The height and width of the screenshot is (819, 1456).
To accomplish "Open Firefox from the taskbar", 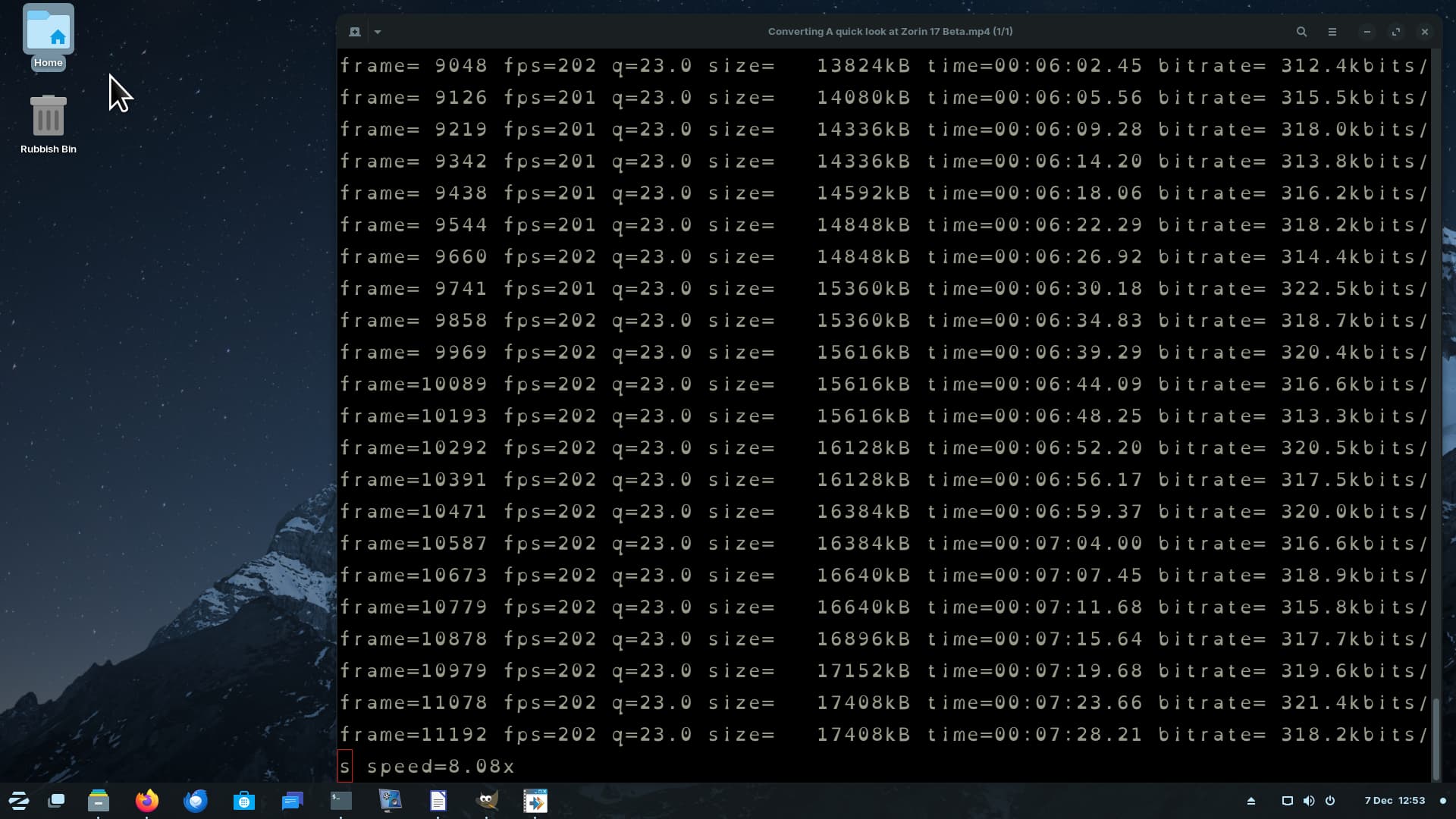I will (x=147, y=801).
